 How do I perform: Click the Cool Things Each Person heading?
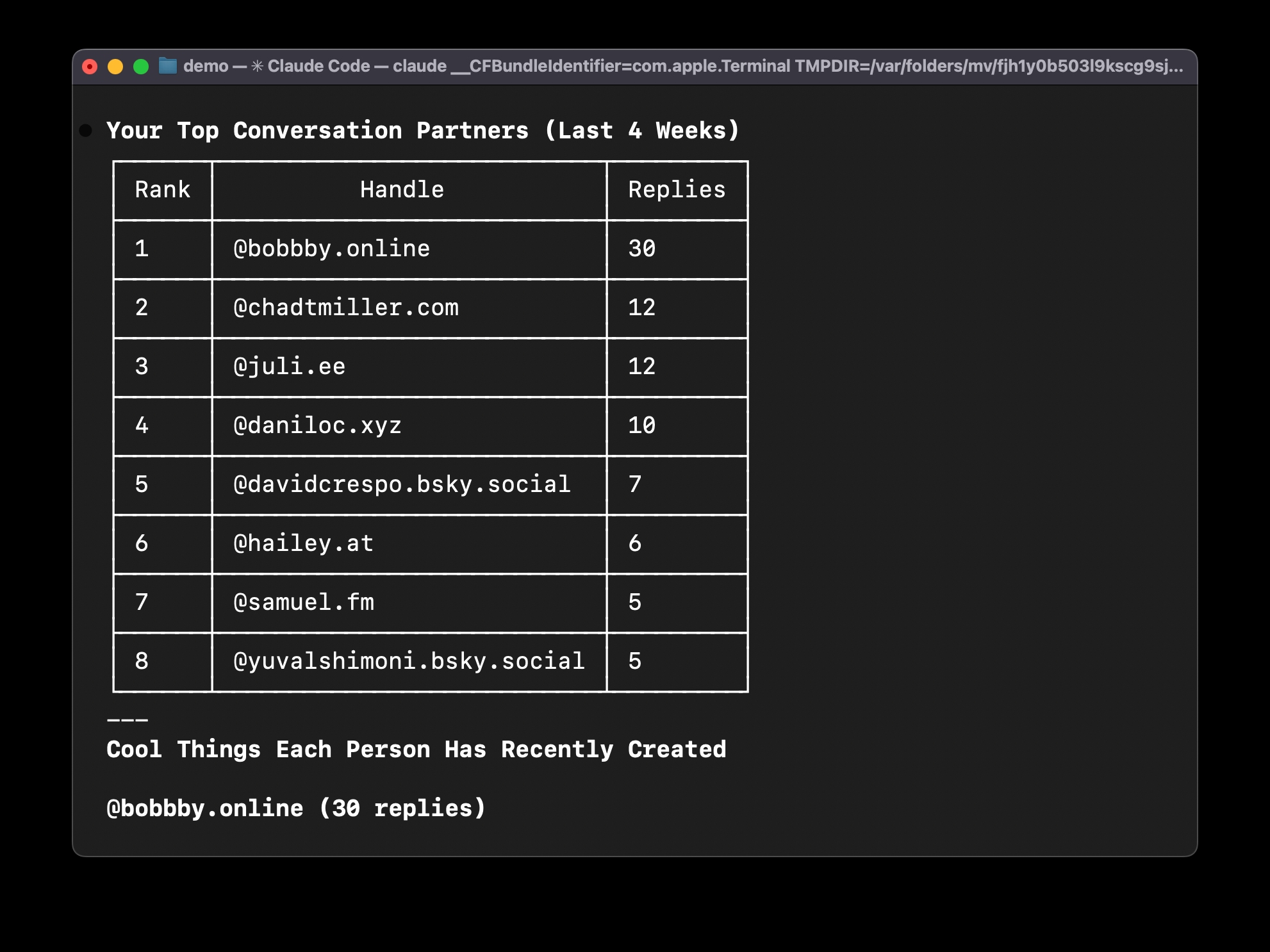point(416,750)
